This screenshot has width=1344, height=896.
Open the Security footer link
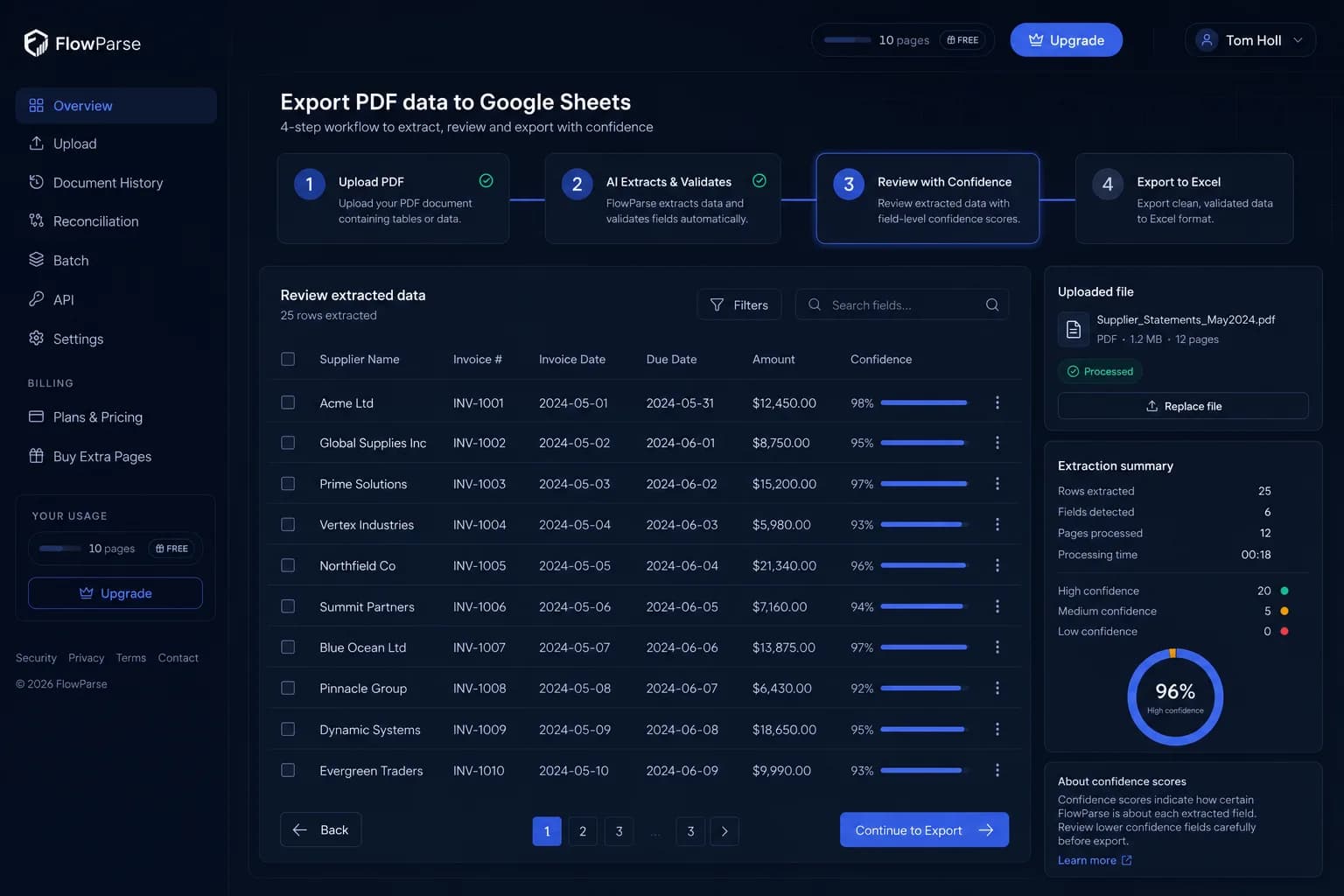coord(36,658)
